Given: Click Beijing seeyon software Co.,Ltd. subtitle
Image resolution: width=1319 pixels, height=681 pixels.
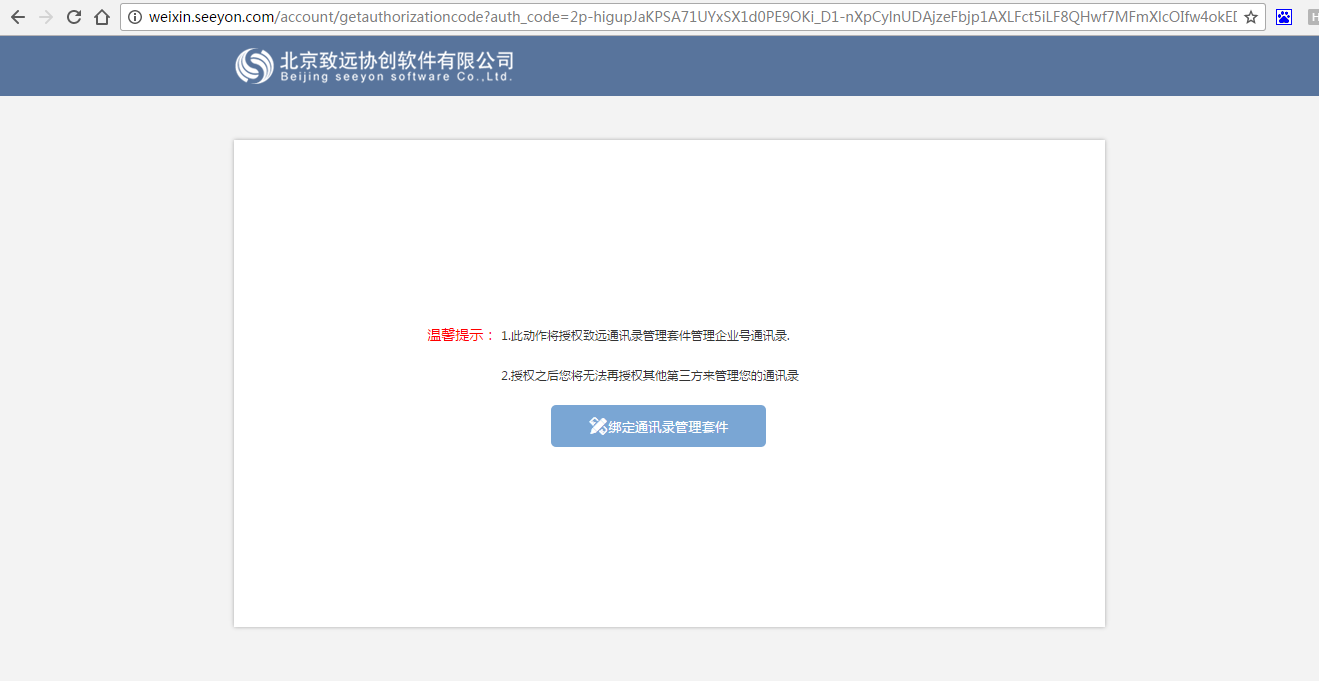Looking at the screenshot, I should click(396, 77).
